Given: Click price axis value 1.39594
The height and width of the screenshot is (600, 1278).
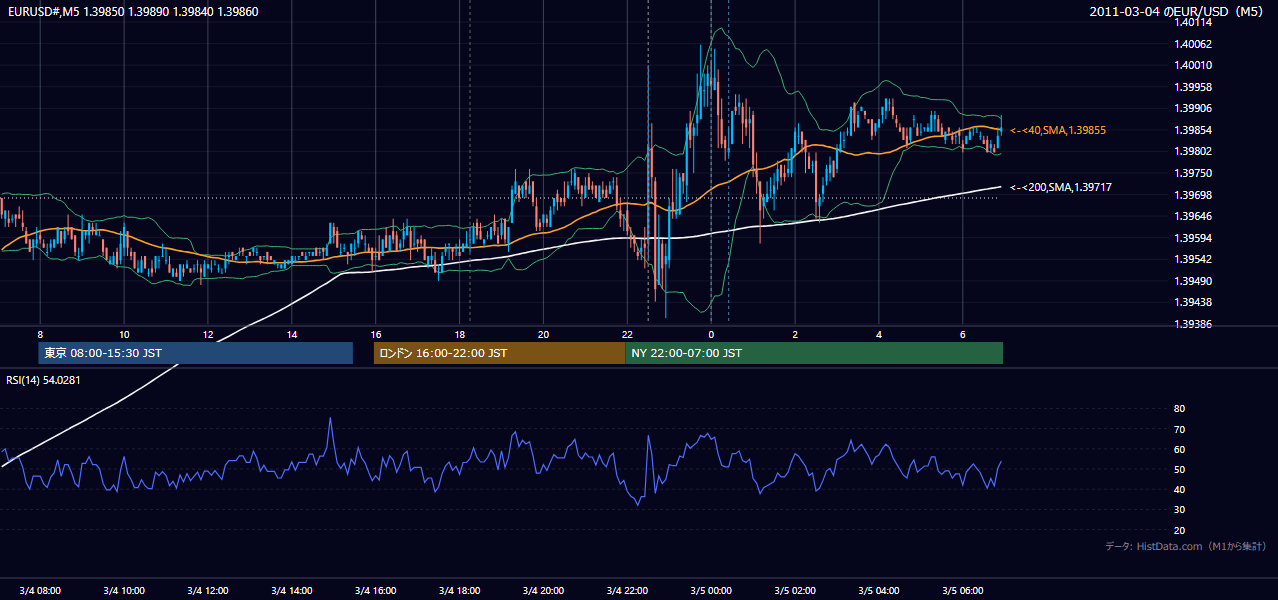Looking at the screenshot, I should point(1195,238).
